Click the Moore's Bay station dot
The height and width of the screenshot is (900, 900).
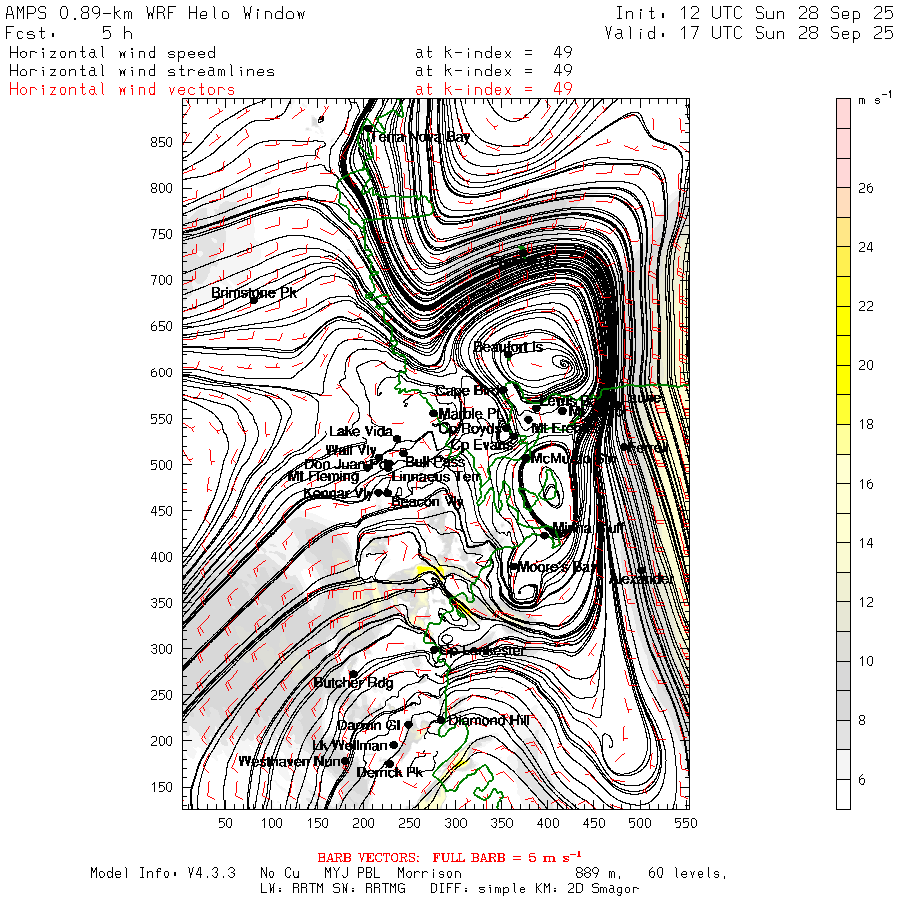(514, 567)
